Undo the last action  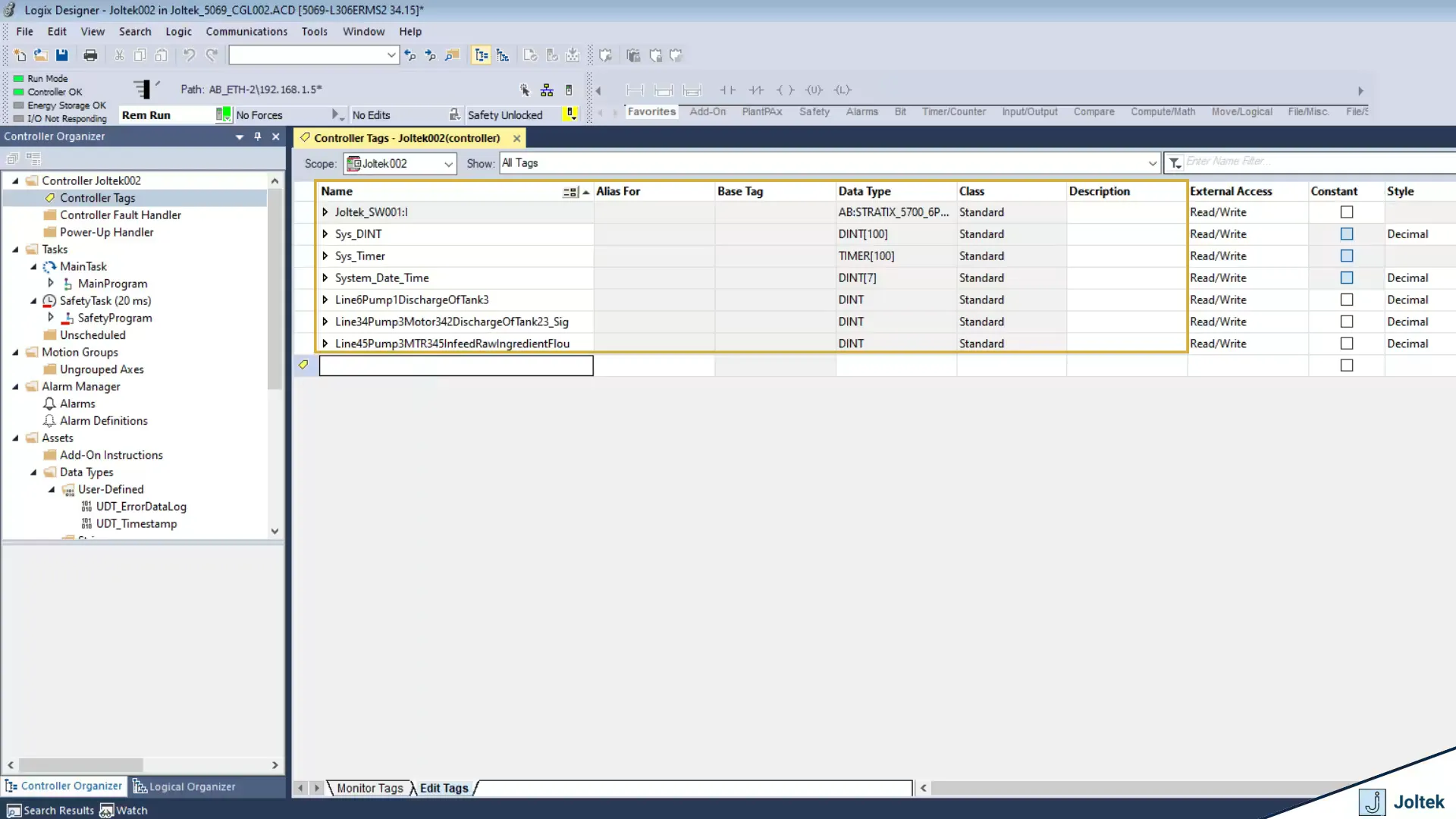pos(189,55)
